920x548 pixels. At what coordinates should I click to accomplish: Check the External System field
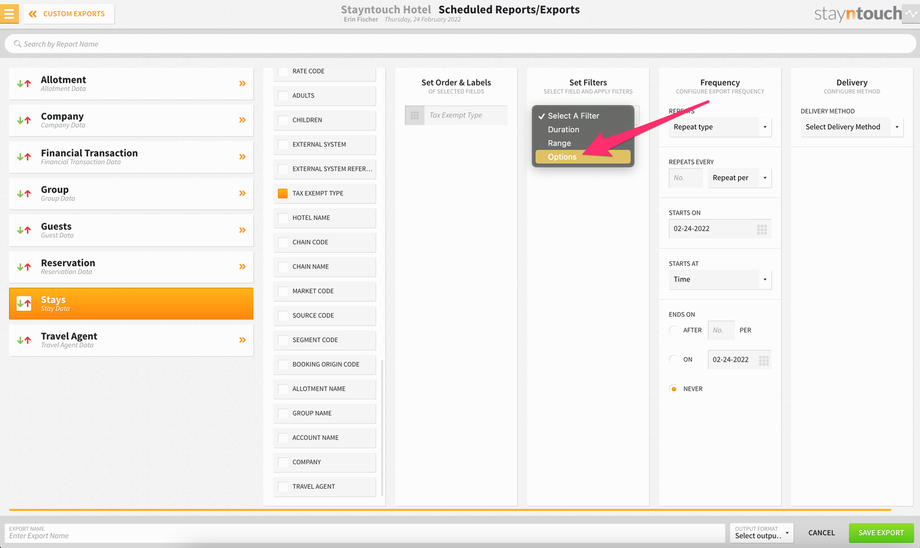point(283,144)
